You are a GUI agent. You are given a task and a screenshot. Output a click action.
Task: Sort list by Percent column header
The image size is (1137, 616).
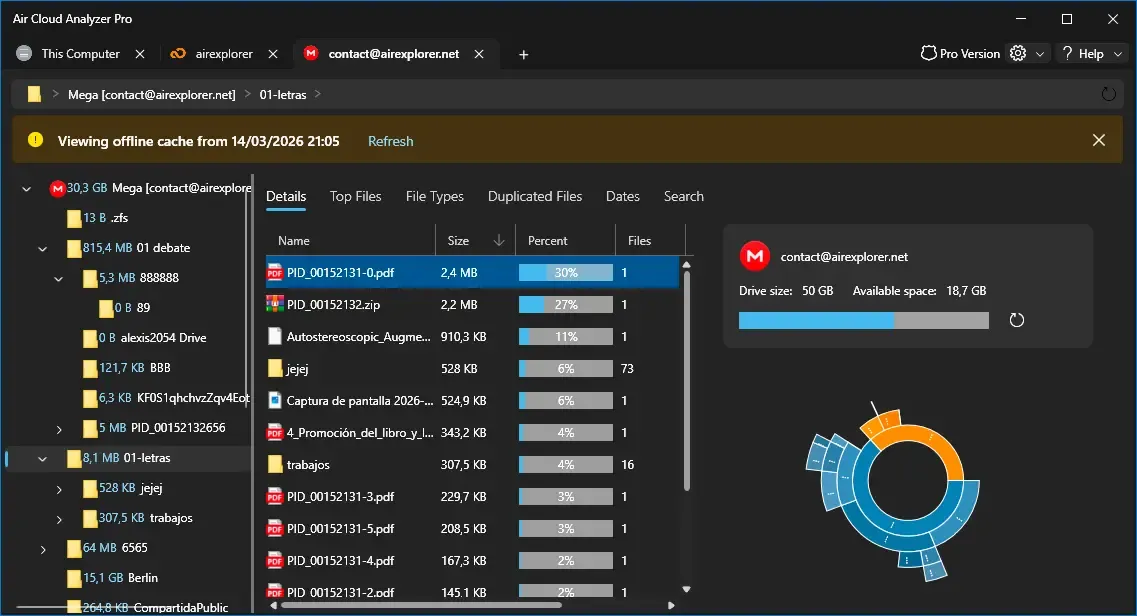566,241
